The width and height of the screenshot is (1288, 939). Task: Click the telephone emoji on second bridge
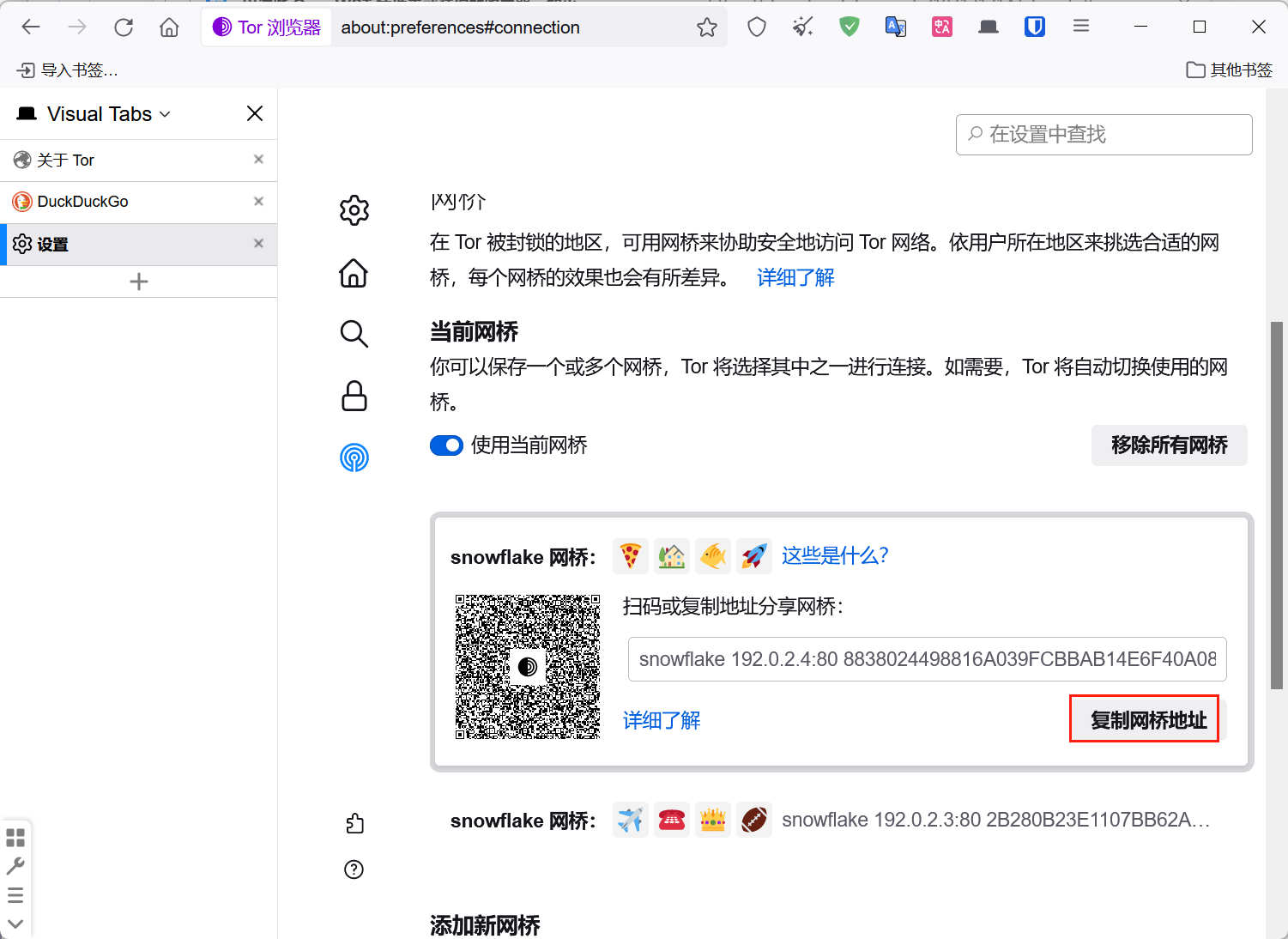(672, 820)
